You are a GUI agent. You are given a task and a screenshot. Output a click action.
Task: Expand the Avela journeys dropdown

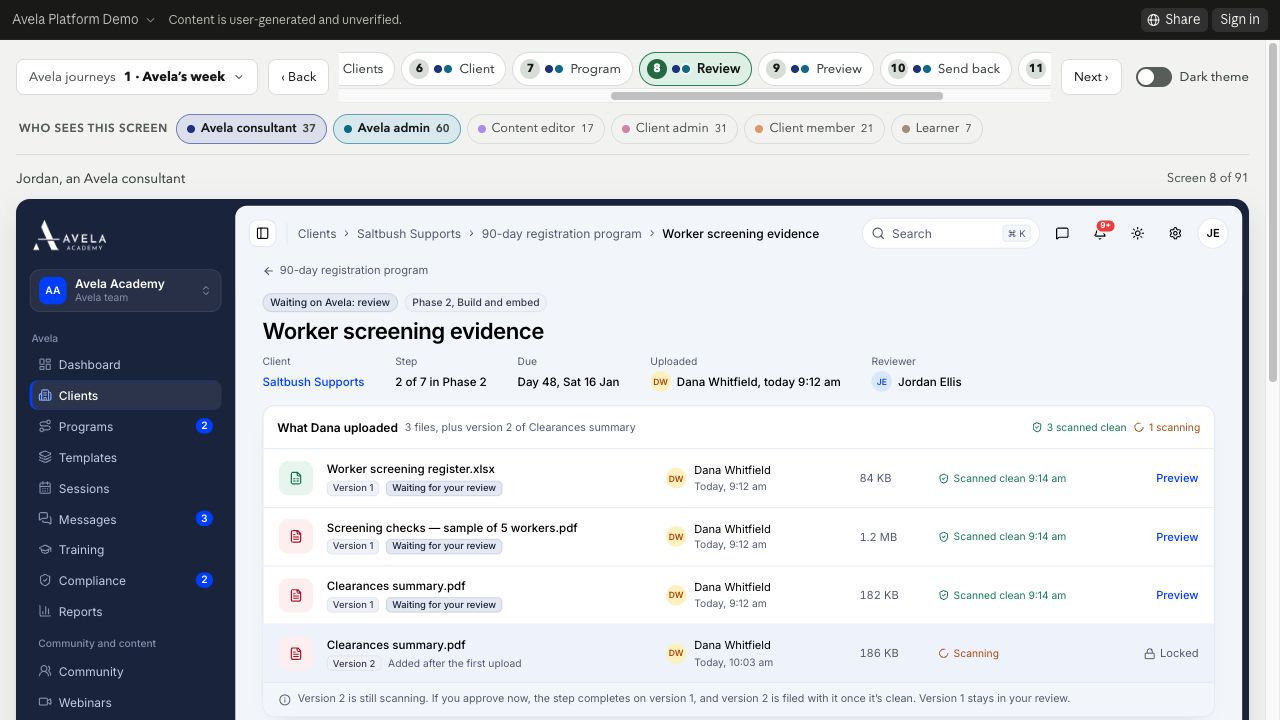click(x=137, y=77)
